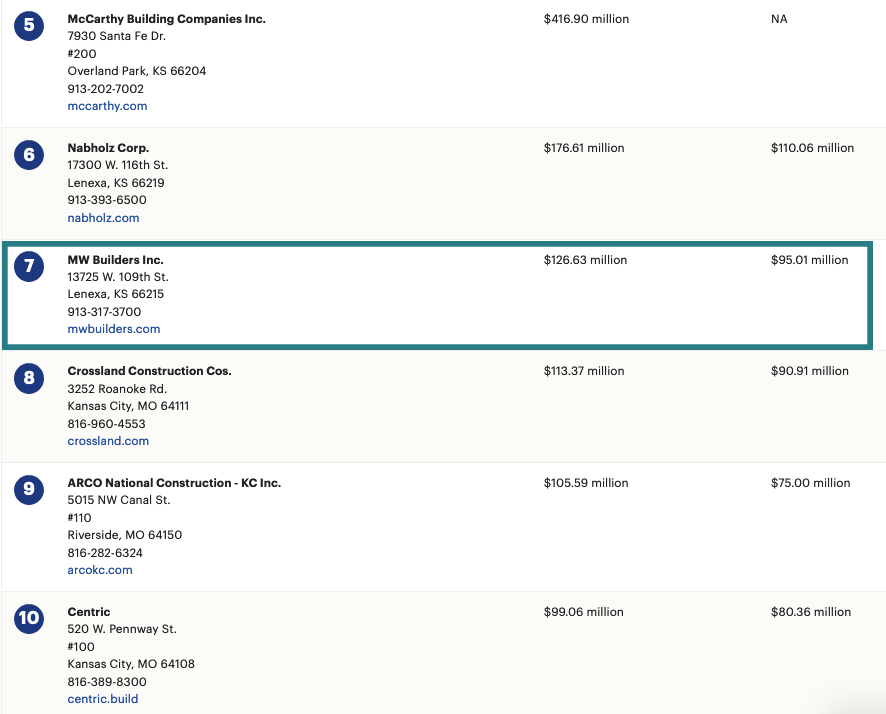
Task: Open the centric.build website link
Action: [x=103, y=699]
